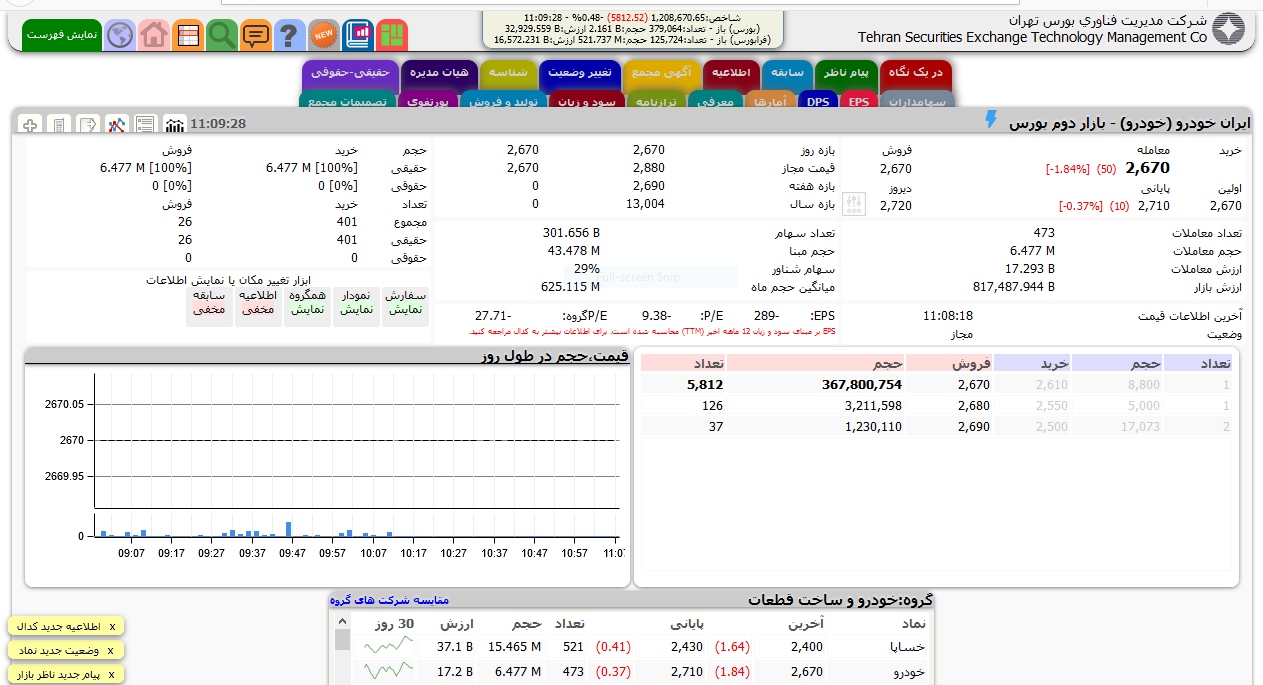Open the سود و زیان tab

pos(586,101)
